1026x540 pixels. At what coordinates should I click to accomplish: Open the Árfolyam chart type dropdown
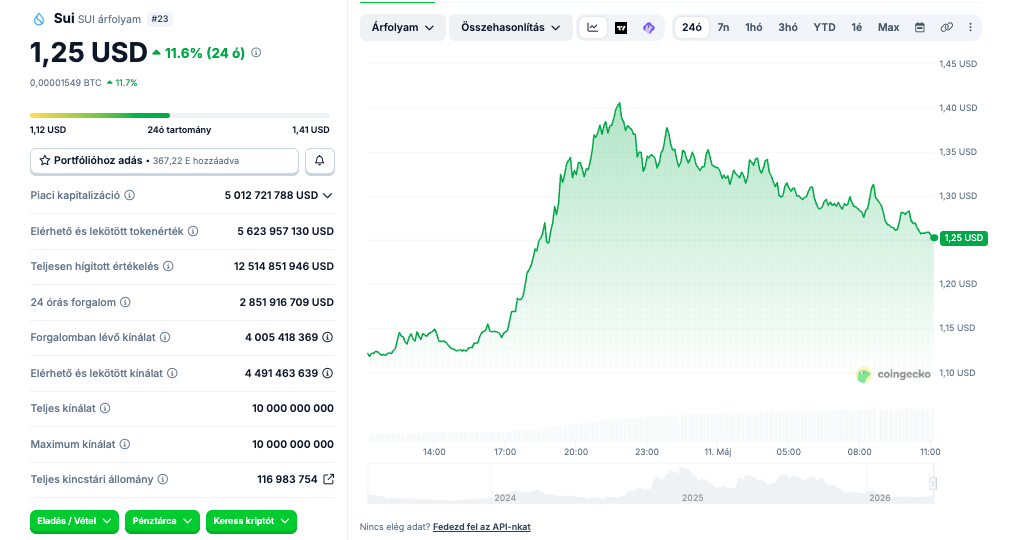[x=403, y=27]
